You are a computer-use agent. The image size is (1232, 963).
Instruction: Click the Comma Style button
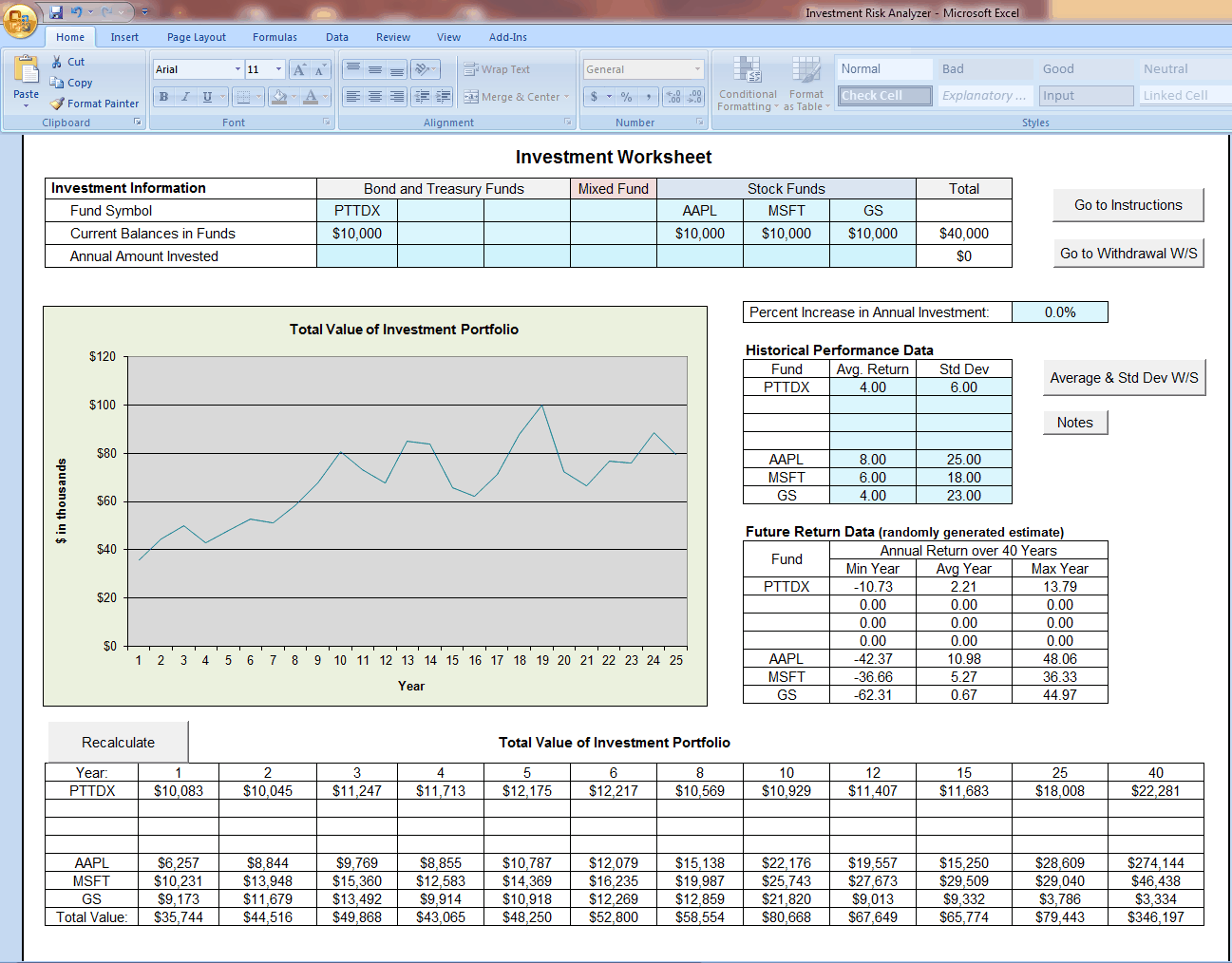pyautogui.click(x=648, y=97)
